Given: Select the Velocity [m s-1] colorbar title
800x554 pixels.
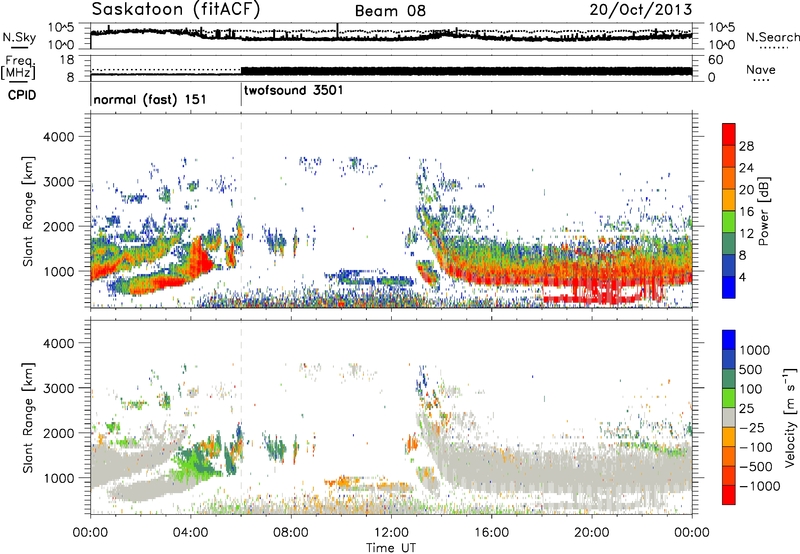Looking at the screenshot, I should point(790,417).
